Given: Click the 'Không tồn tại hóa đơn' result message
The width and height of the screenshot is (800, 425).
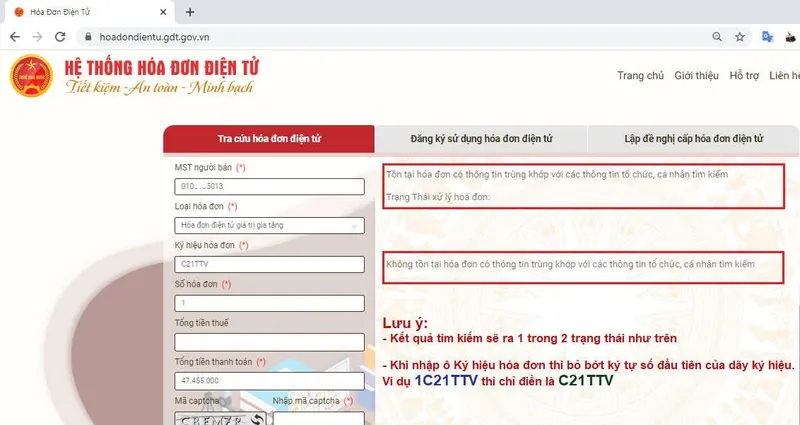Looking at the screenshot, I should point(570,264).
